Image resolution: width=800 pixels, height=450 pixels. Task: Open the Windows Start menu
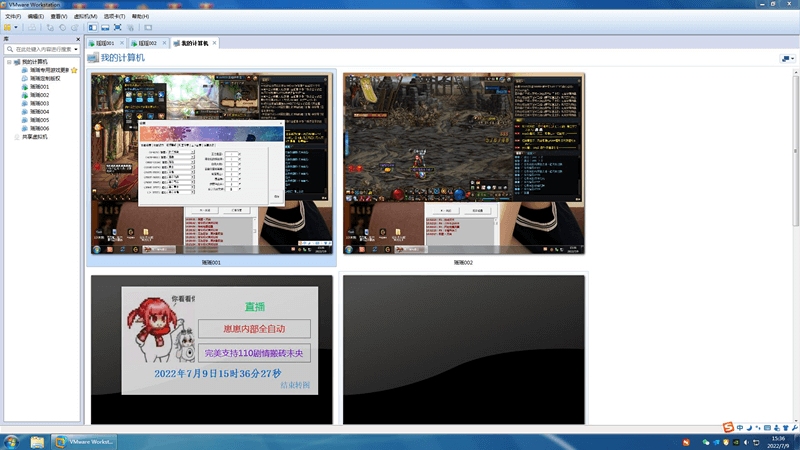coord(11,442)
